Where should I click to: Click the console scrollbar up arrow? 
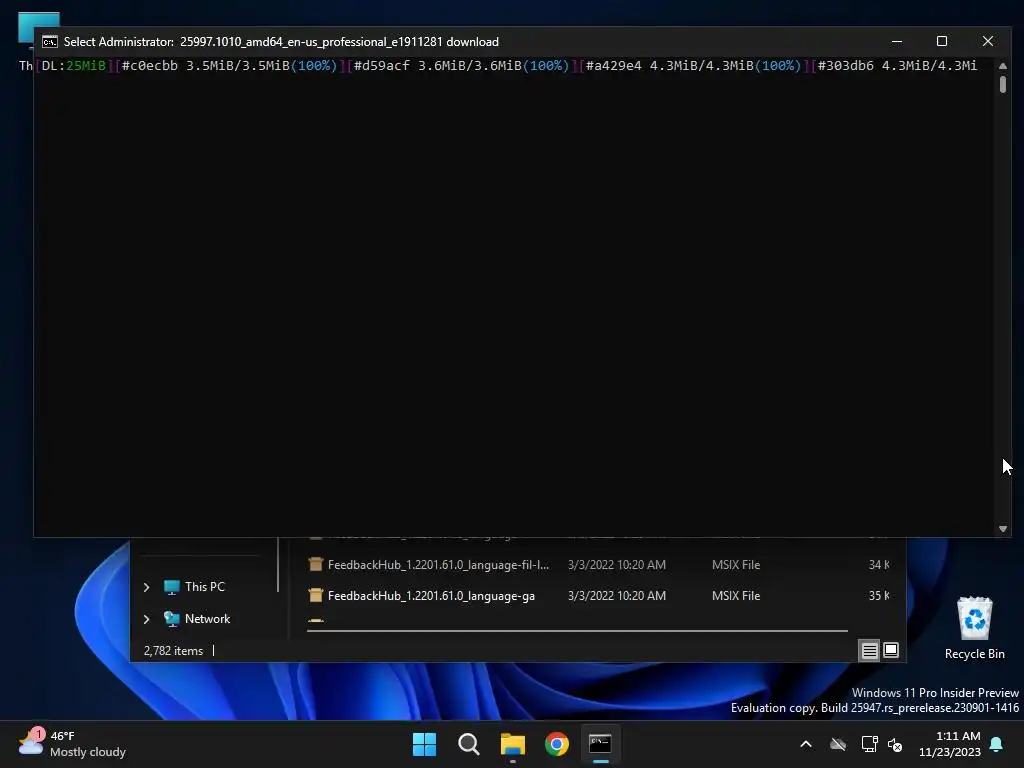[x=1002, y=66]
